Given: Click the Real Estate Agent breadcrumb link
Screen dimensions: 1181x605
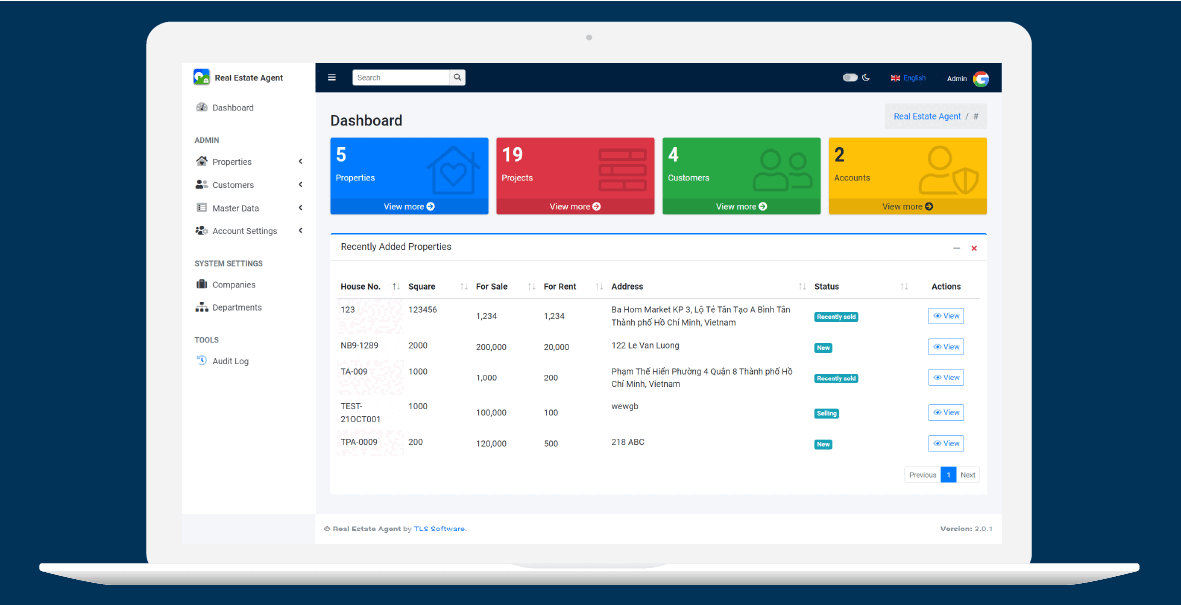Looking at the screenshot, I should pyautogui.click(x=927, y=116).
